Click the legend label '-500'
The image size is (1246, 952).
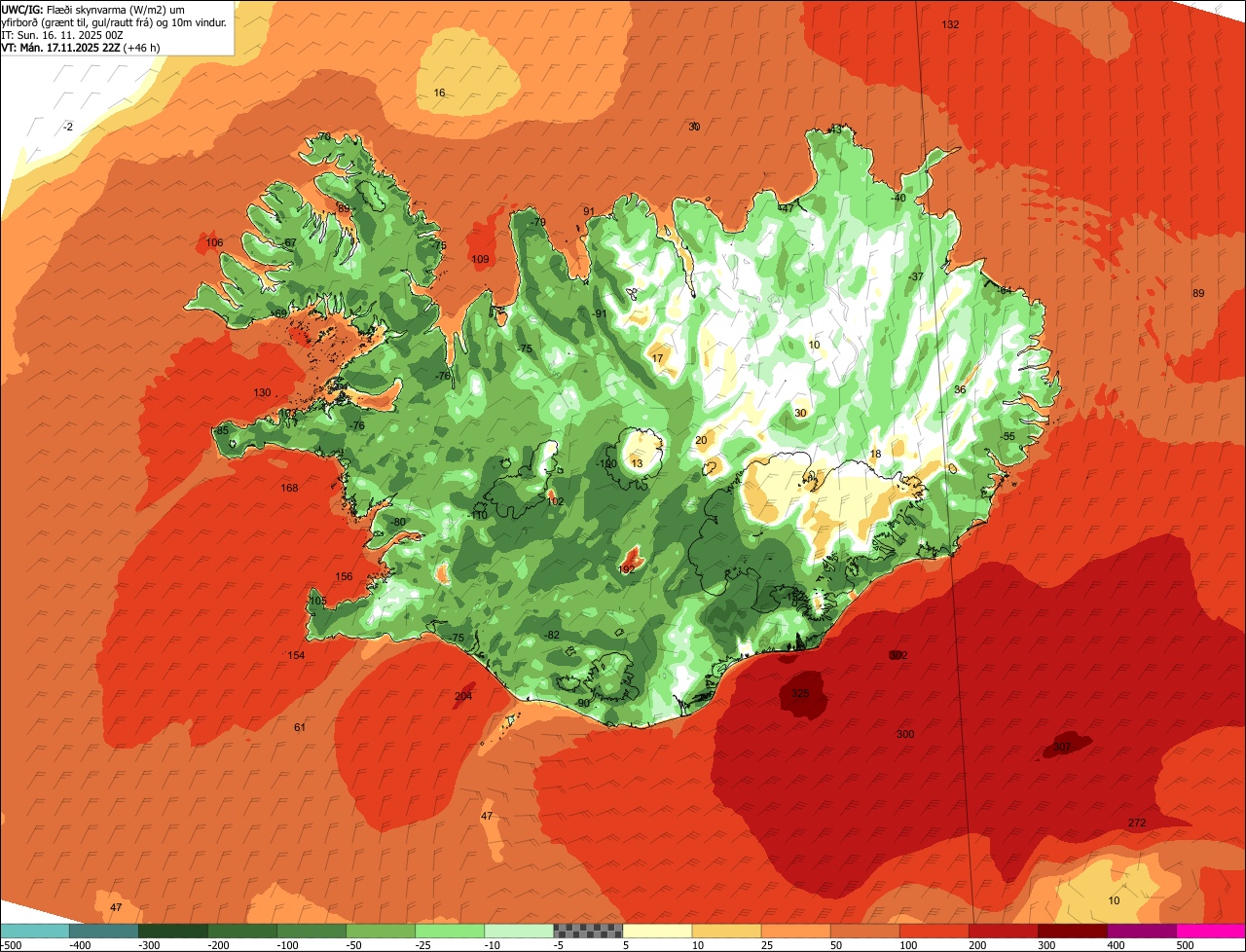[x=12, y=945]
